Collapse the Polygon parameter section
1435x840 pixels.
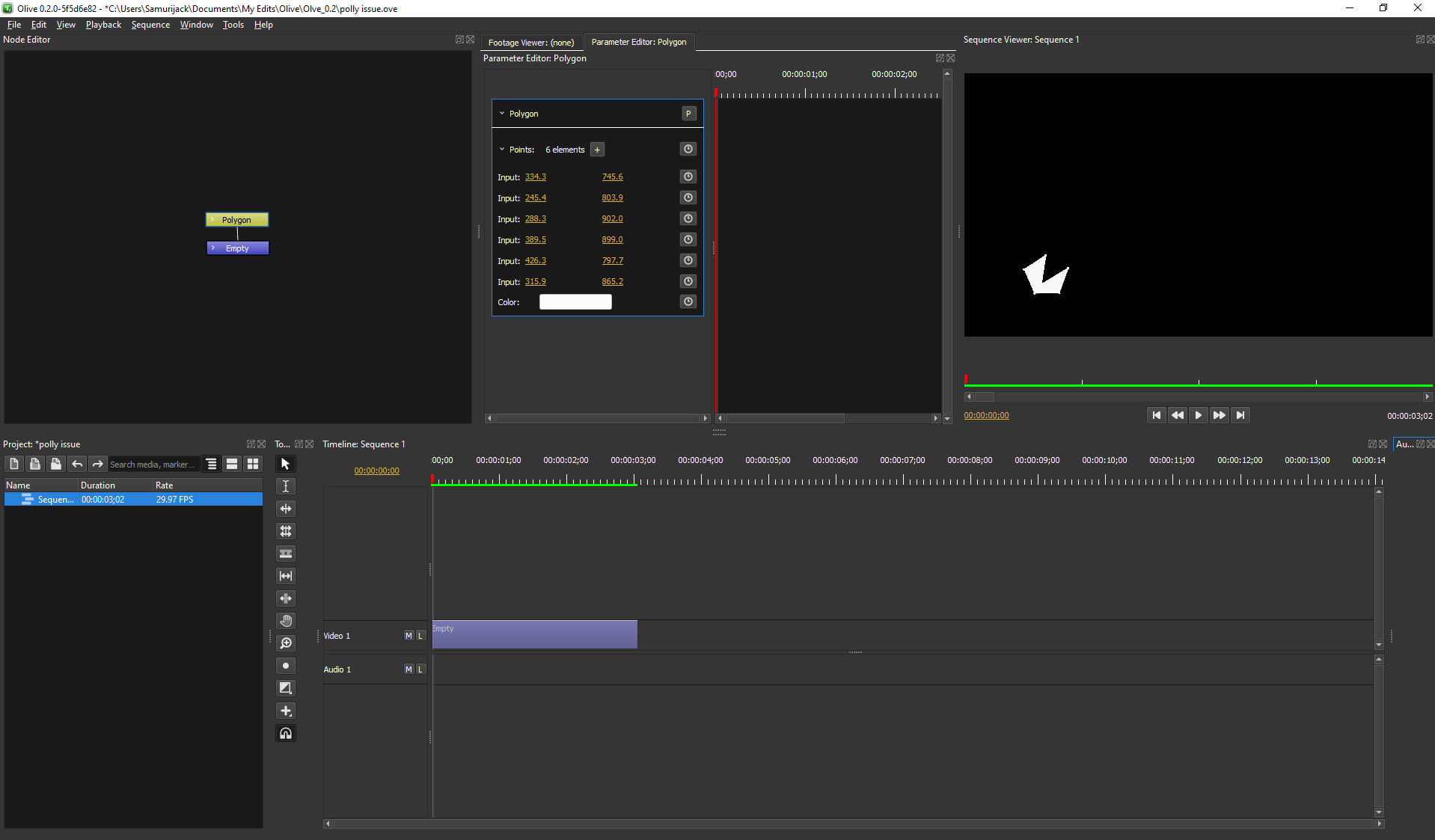click(x=502, y=114)
